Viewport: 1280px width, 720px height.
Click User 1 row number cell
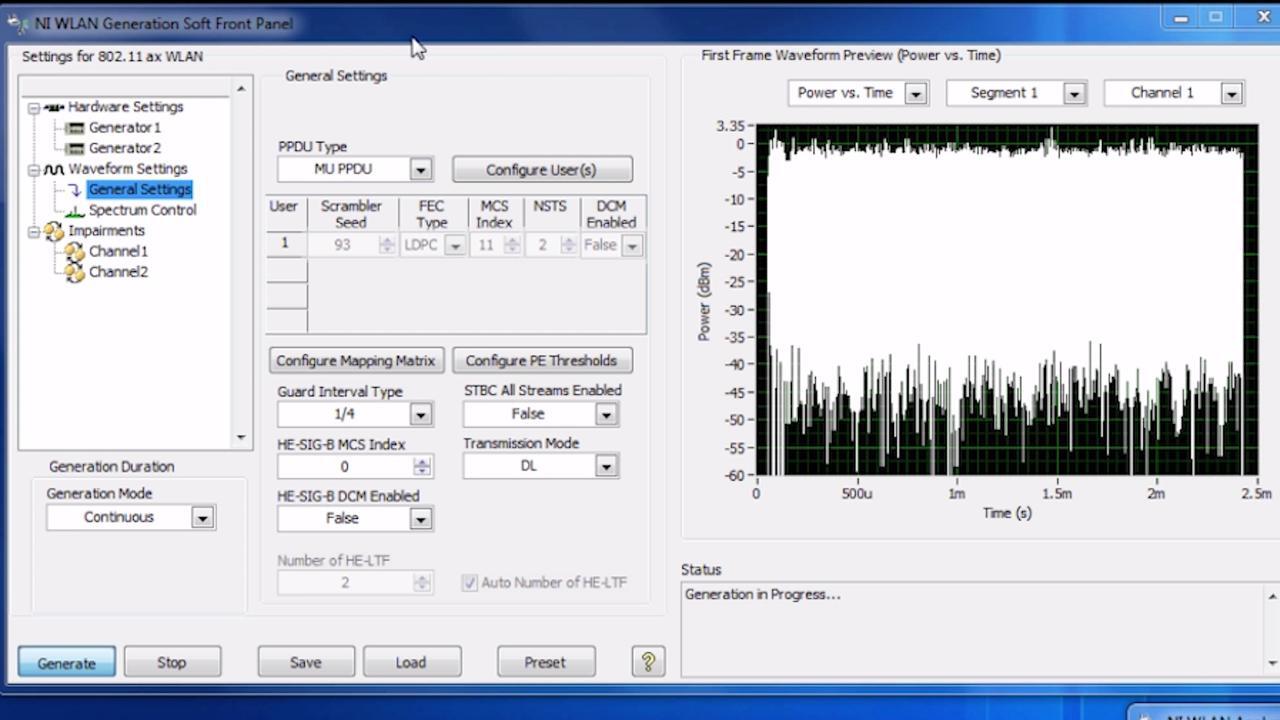point(286,246)
